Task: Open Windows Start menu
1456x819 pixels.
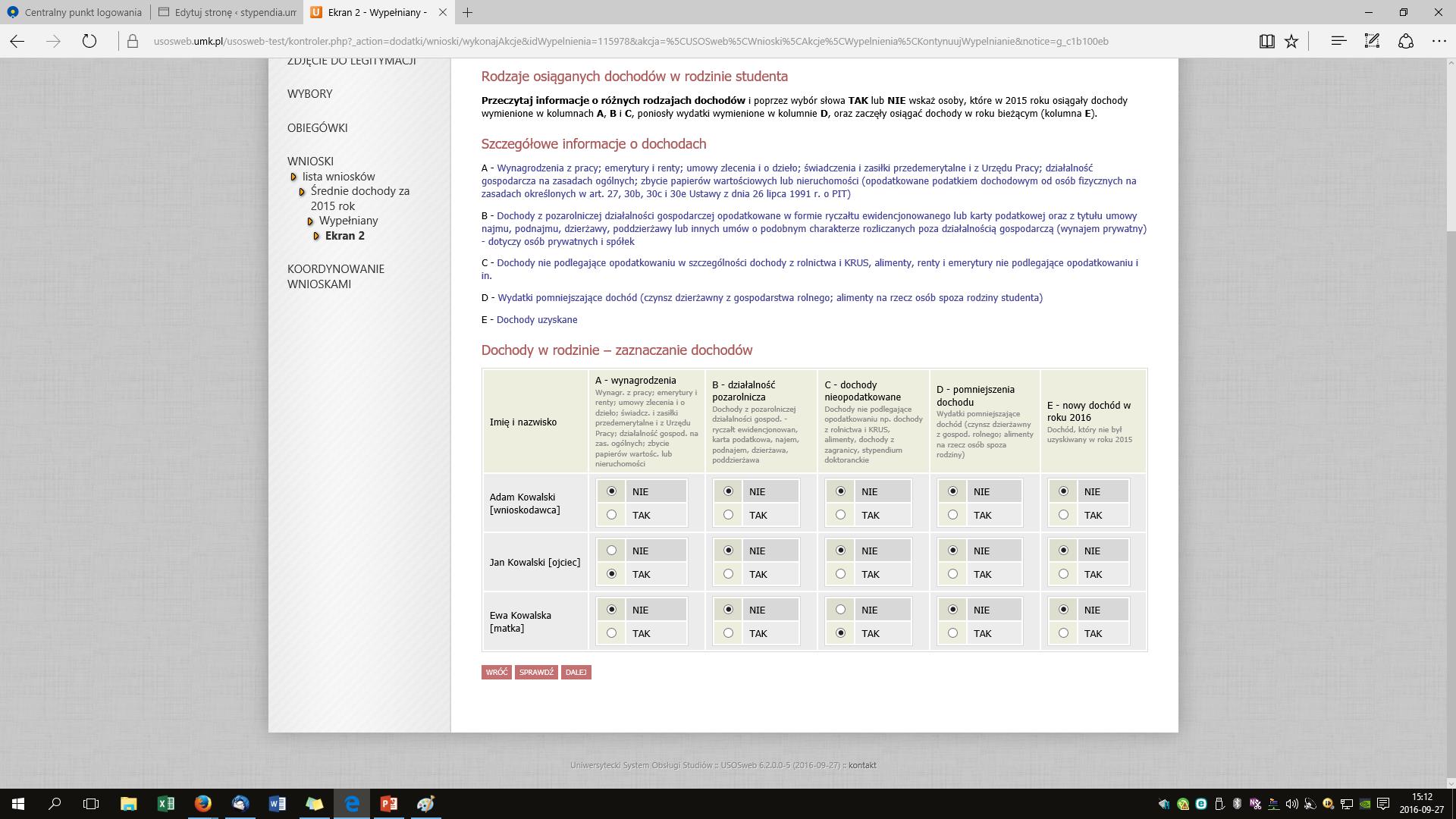Action: click(x=18, y=804)
